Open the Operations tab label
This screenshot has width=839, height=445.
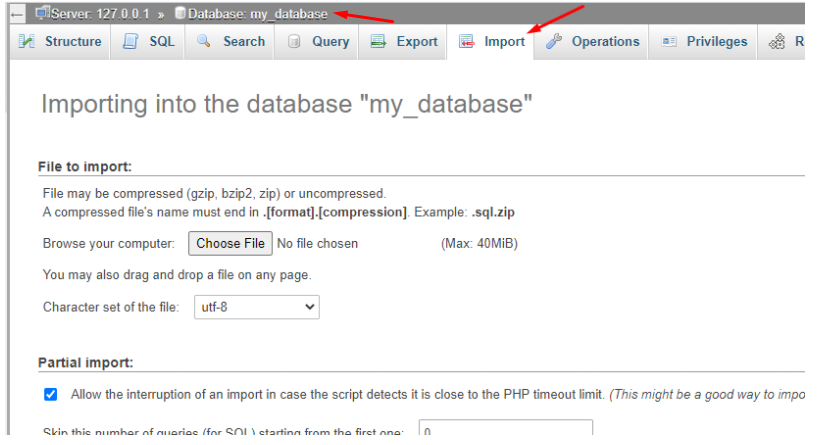(x=605, y=42)
